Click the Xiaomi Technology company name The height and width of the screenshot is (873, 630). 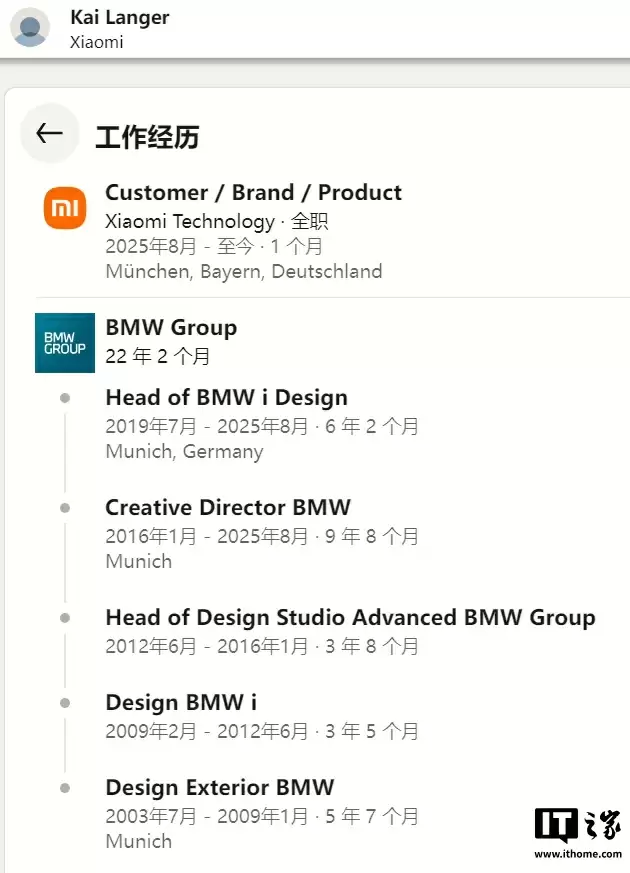tap(190, 221)
